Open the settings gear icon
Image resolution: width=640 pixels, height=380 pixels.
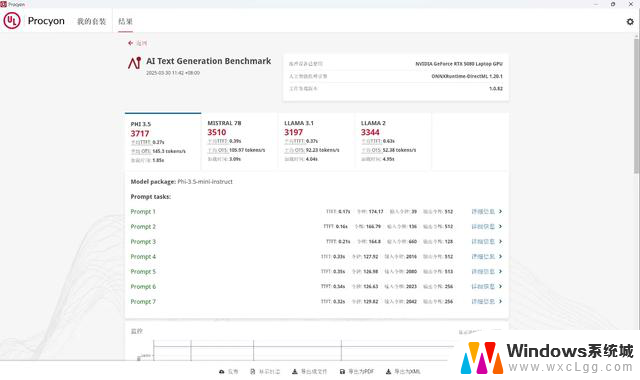click(x=630, y=22)
